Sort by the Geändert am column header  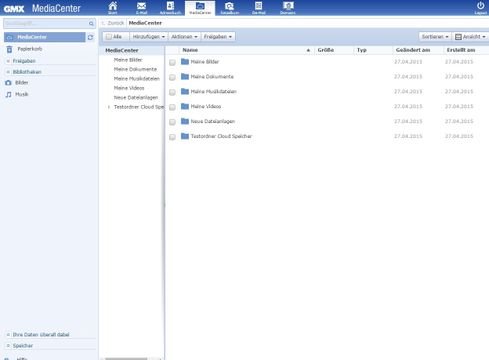point(413,50)
